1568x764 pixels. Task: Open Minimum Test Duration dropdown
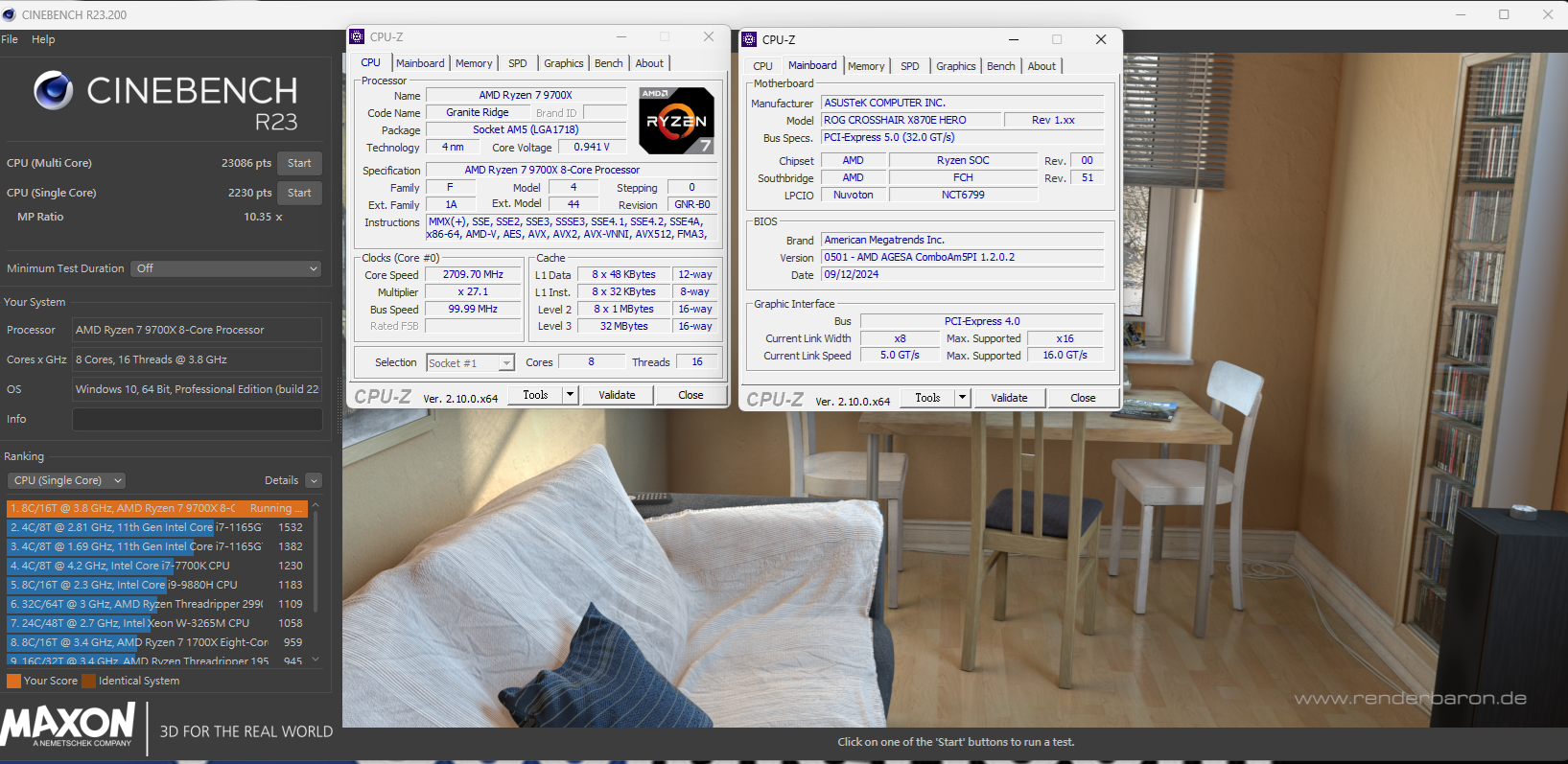226,268
